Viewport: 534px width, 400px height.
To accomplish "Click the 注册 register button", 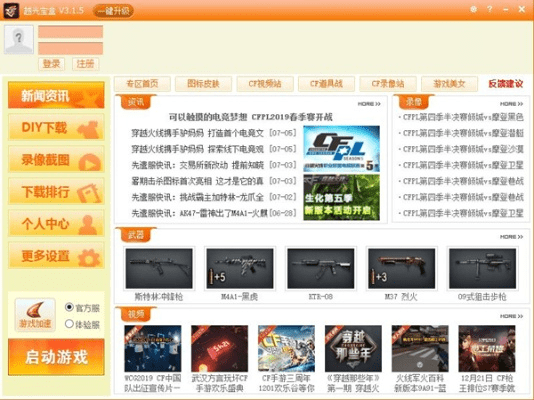I will [85, 64].
